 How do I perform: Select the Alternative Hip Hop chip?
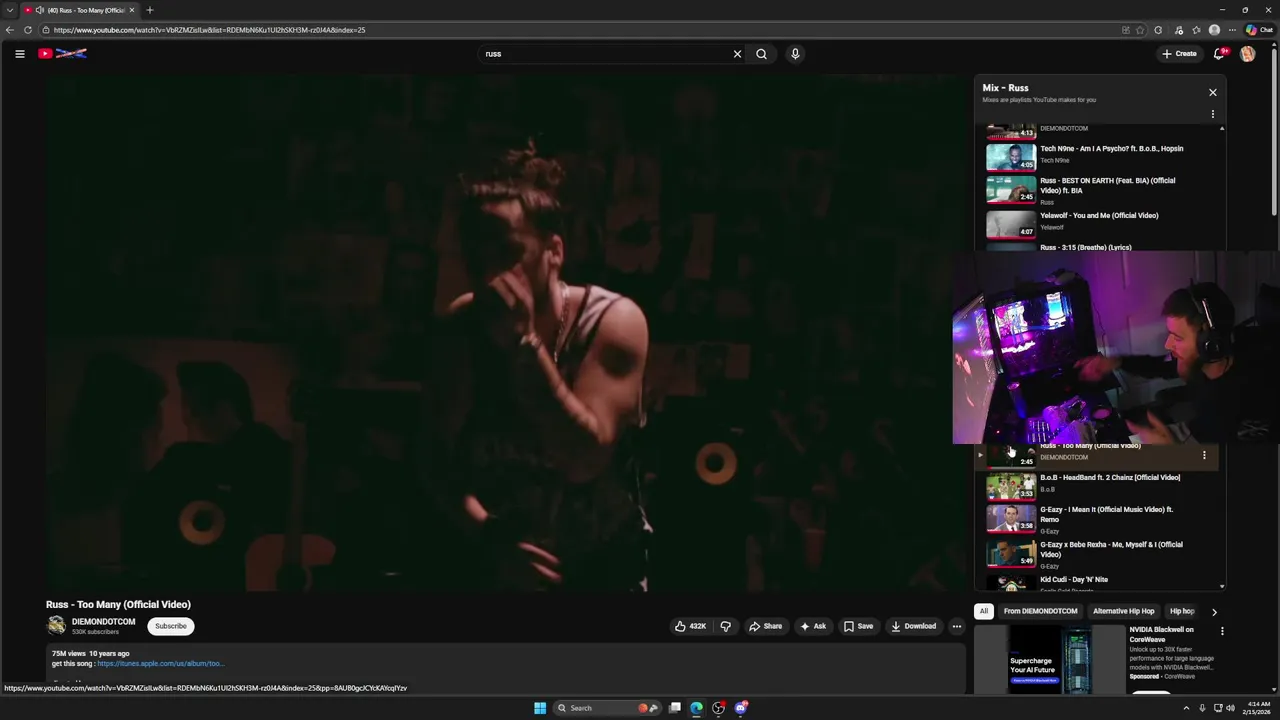(x=1124, y=611)
